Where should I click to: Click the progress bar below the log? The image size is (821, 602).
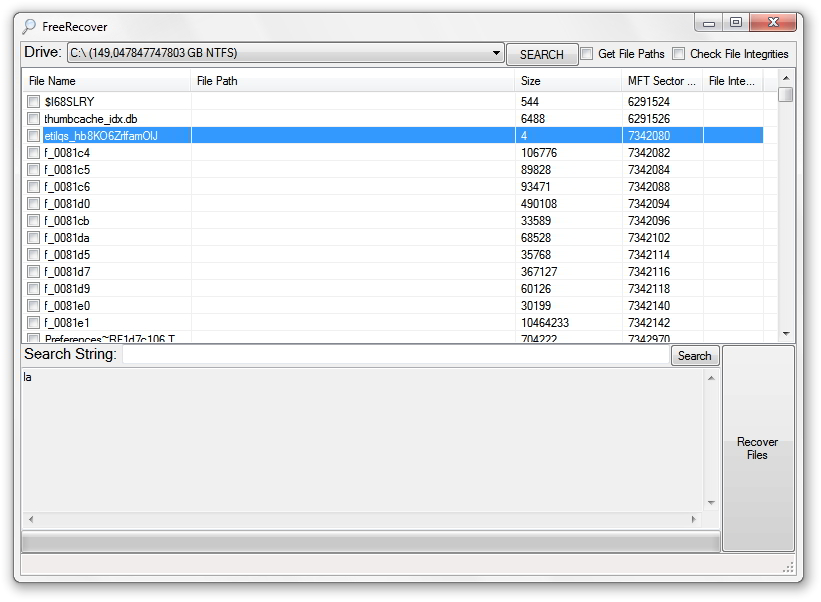point(371,541)
